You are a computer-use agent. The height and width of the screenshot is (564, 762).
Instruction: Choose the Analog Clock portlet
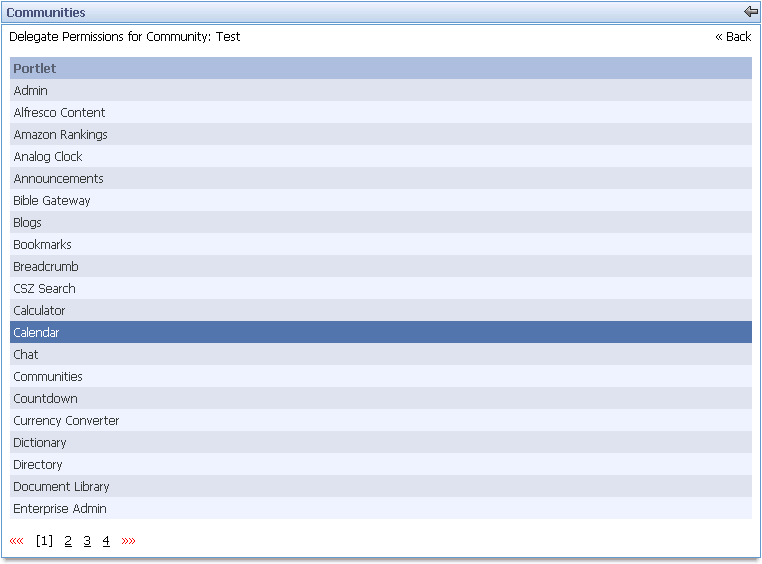[x=48, y=157]
